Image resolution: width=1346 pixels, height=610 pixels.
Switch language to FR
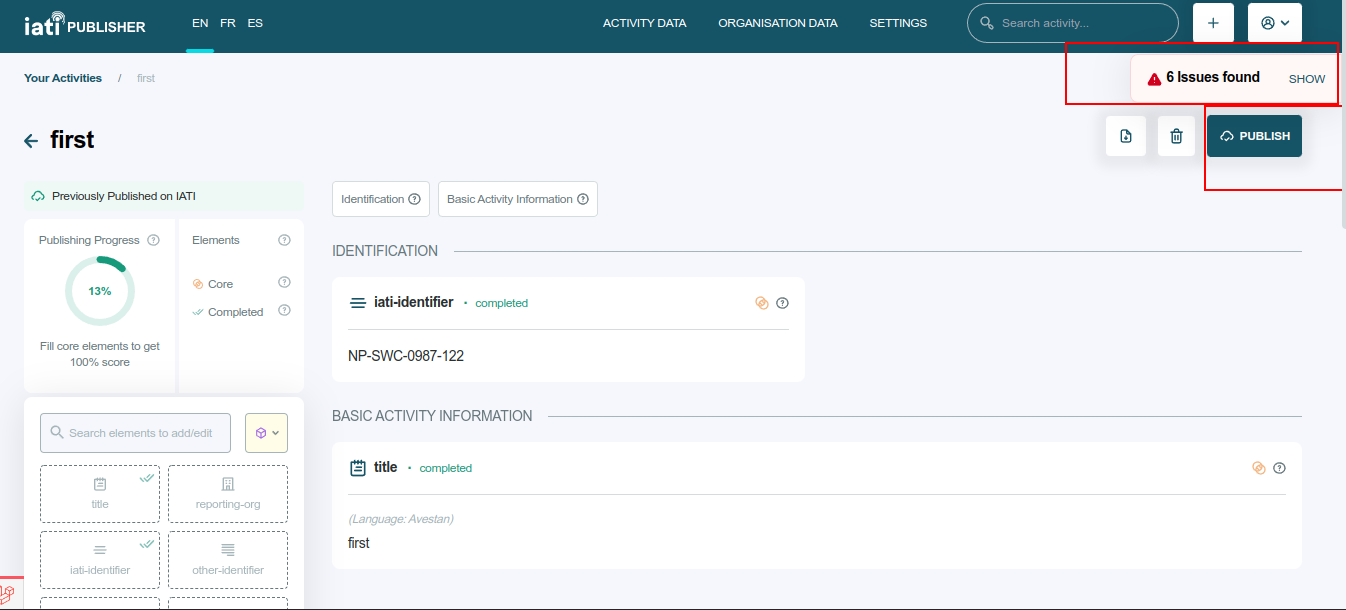(x=228, y=23)
